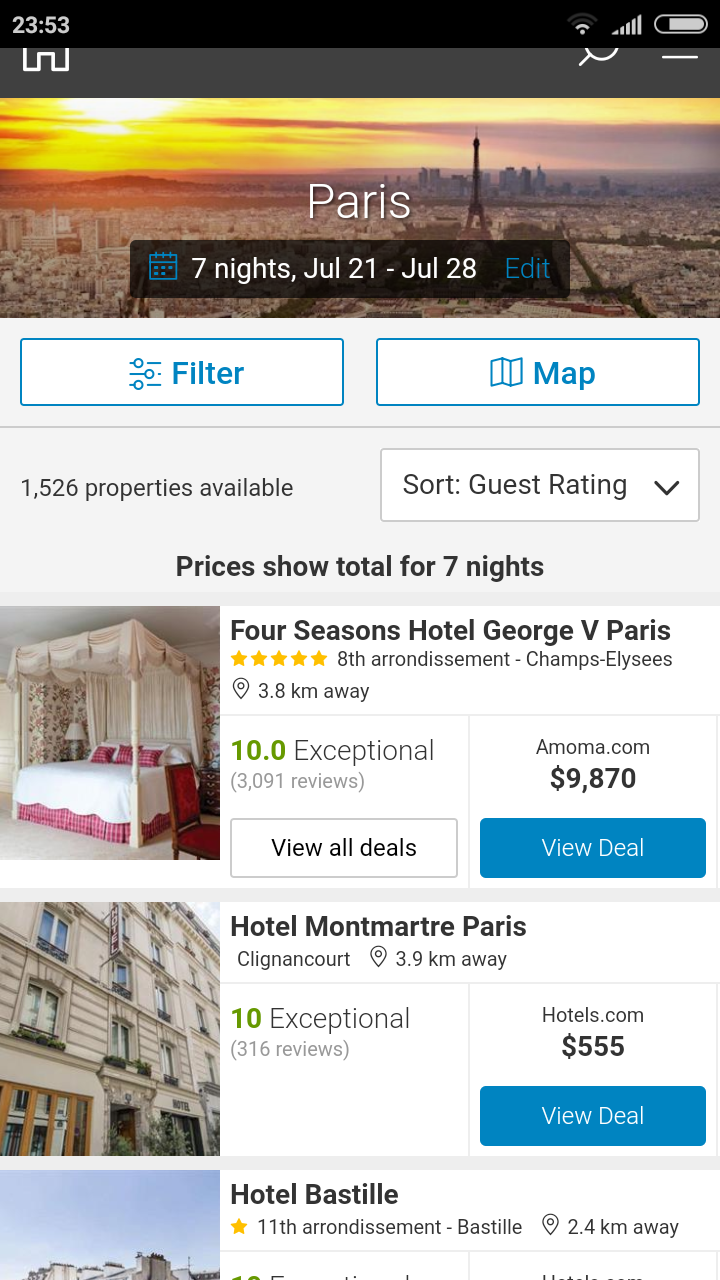Edit the Jul 21 - Jul 28 dates
The width and height of the screenshot is (720, 1280).
click(x=527, y=268)
